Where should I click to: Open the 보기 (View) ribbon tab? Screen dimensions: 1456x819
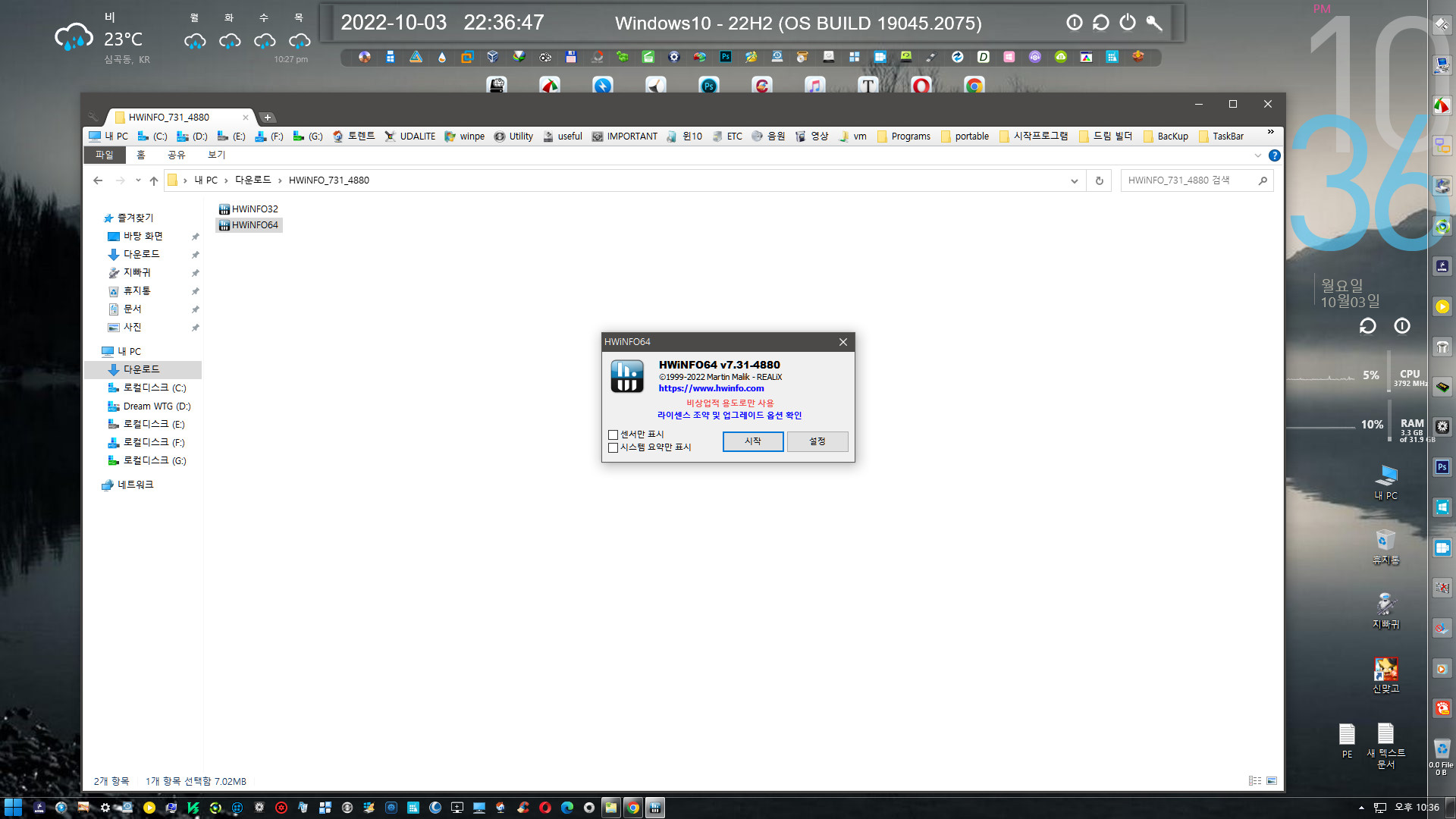[x=216, y=155]
